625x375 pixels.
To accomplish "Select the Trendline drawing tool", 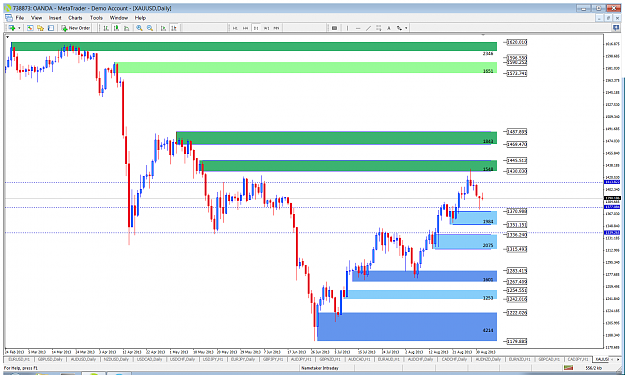I will [368, 28].
